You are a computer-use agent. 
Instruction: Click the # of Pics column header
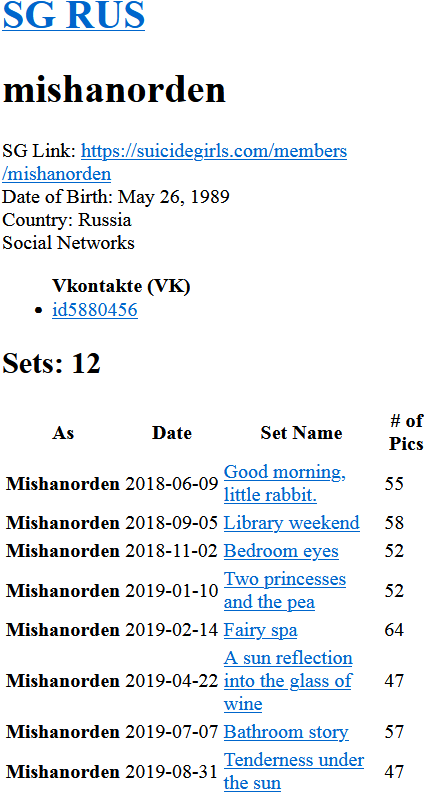(x=406, y=432)
